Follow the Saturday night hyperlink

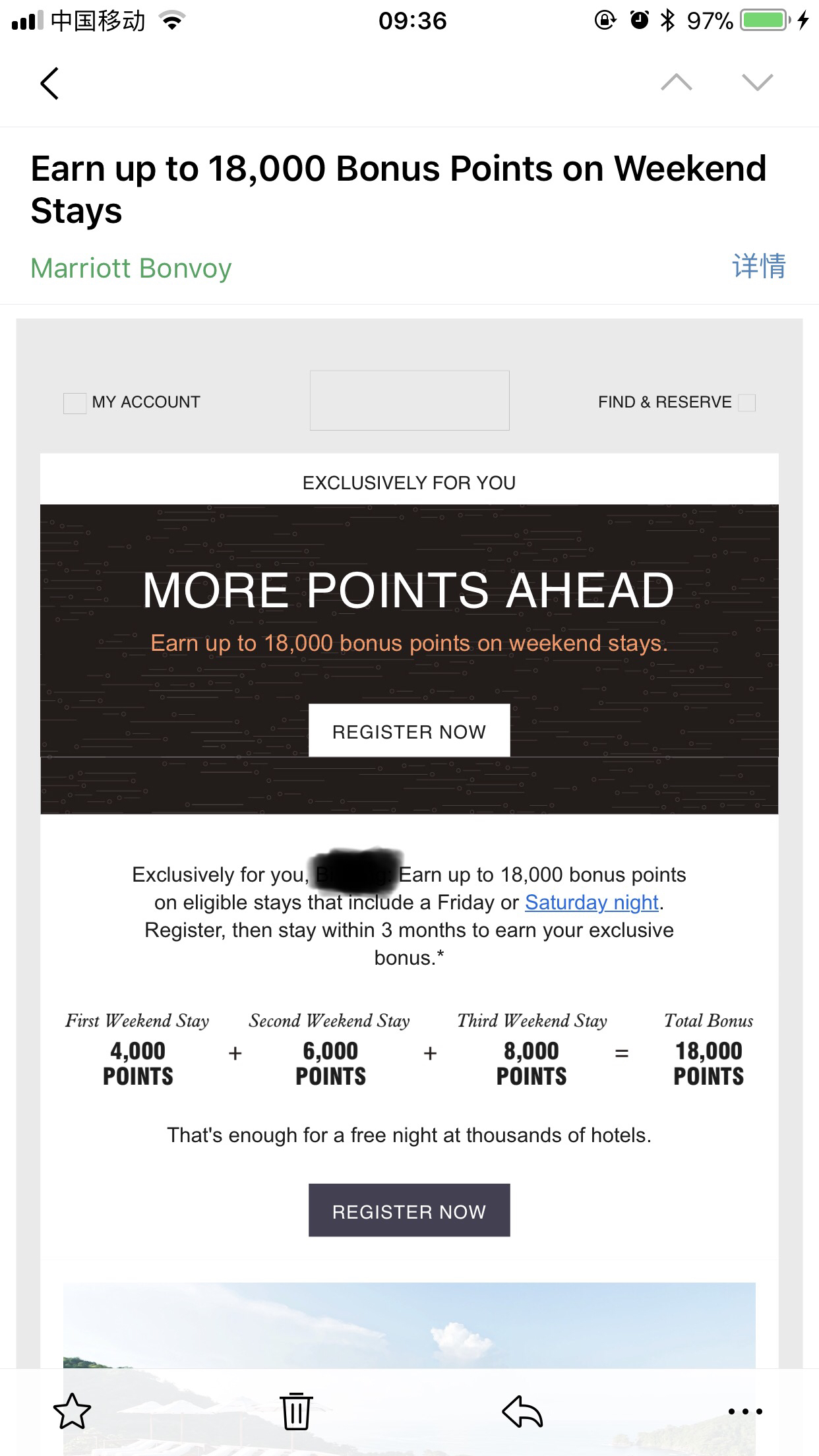click(x=591, y=902)
